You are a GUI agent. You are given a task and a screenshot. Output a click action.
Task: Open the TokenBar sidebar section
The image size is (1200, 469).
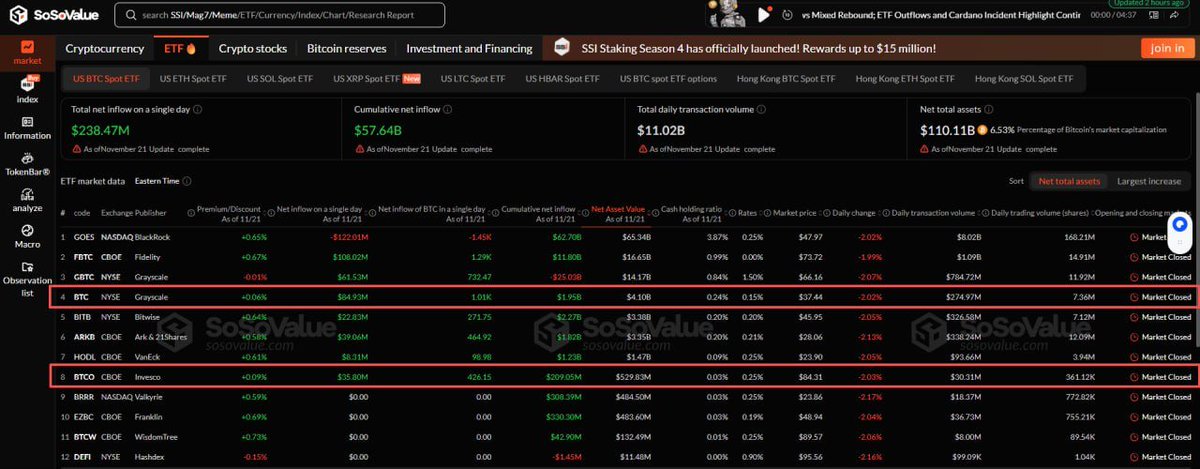point(27,163)
